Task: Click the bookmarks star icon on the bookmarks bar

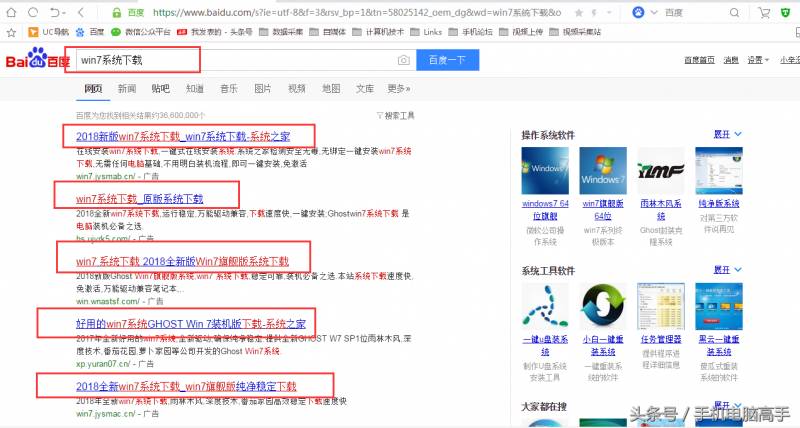Action: [11, 32]
